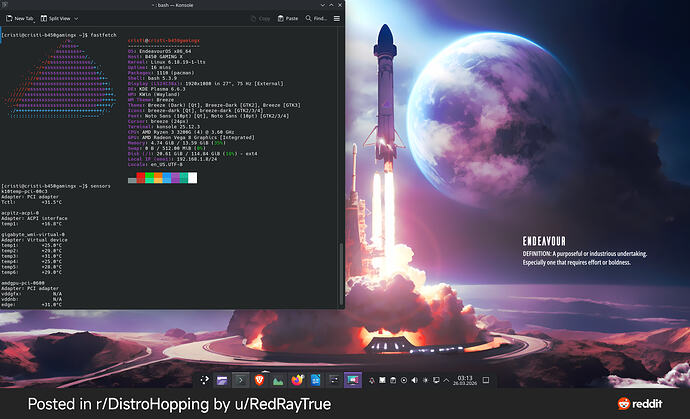Click the acpitz-acpi-0 sensor heading
690x419 pixels.
(20, 213)
